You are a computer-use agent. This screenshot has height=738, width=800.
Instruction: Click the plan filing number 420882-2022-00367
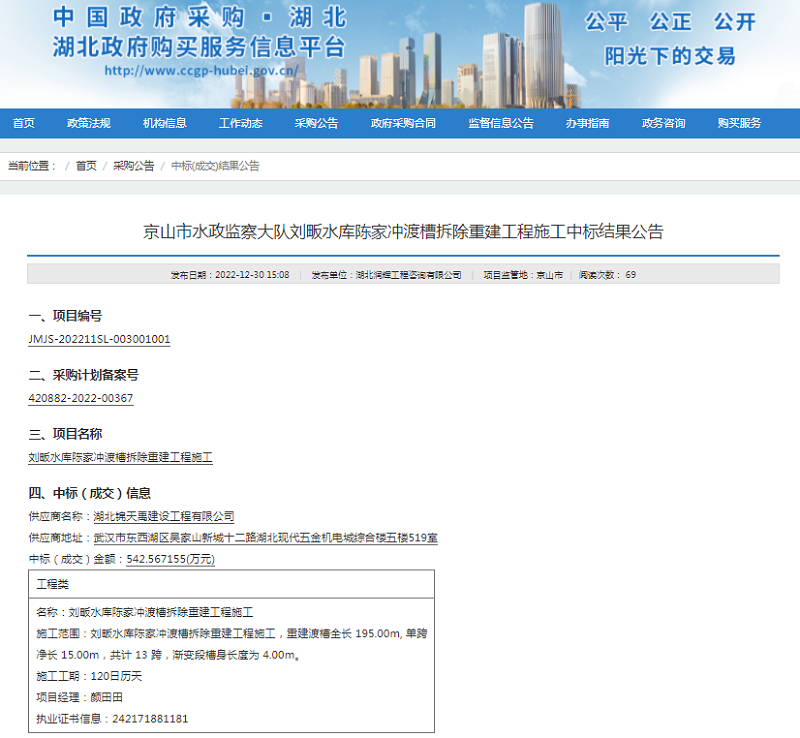pyautogui.click(x=80, y=398)
